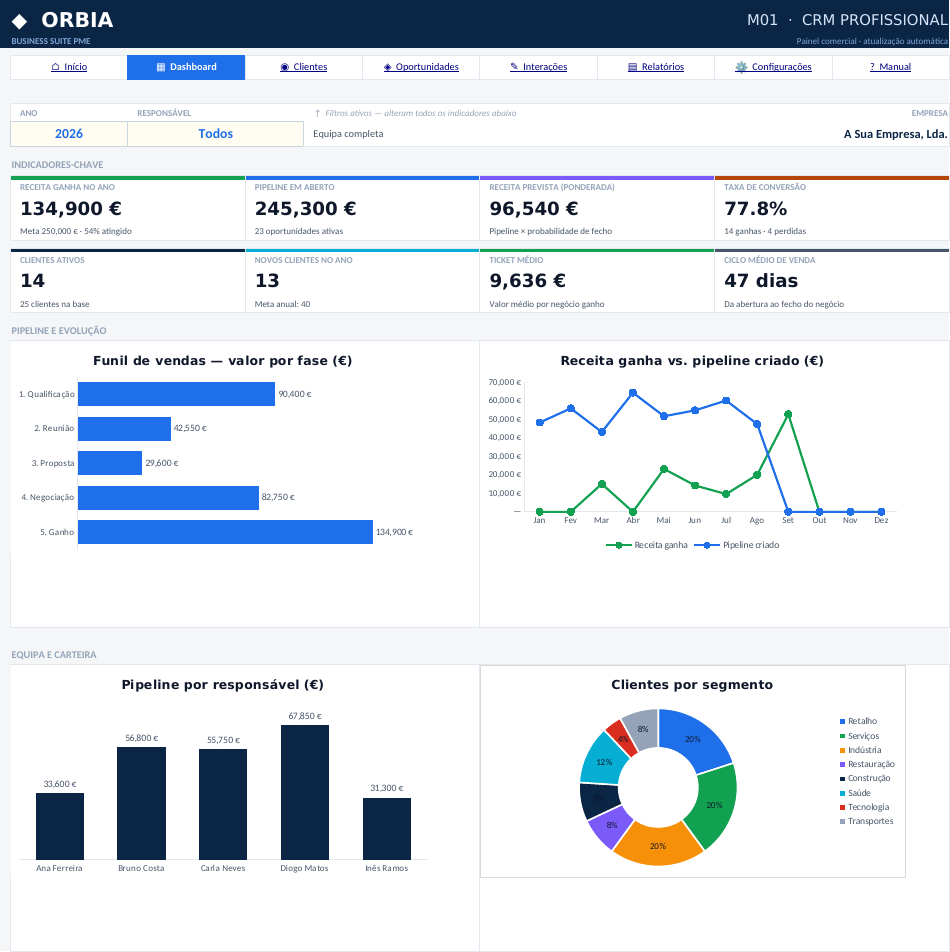Go to the Clientes tab
The image size is (950, 952).
304,67
